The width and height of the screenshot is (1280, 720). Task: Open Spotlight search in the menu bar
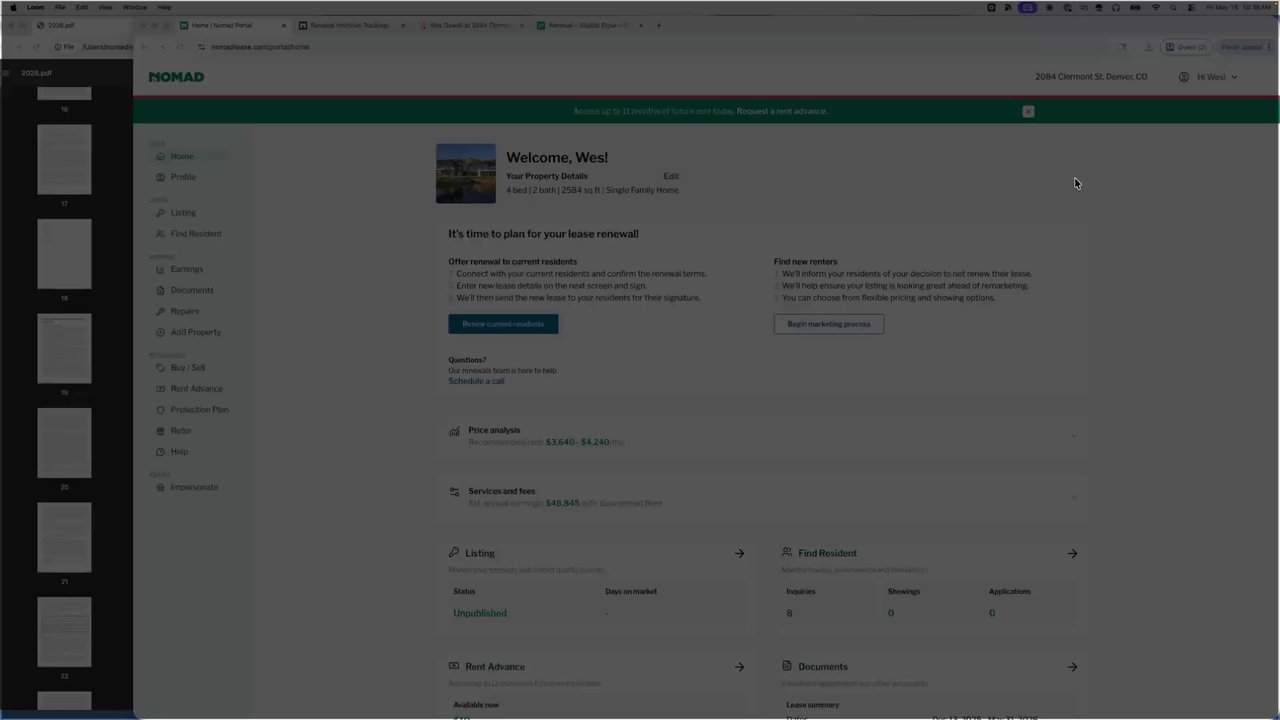point(1174,7)
